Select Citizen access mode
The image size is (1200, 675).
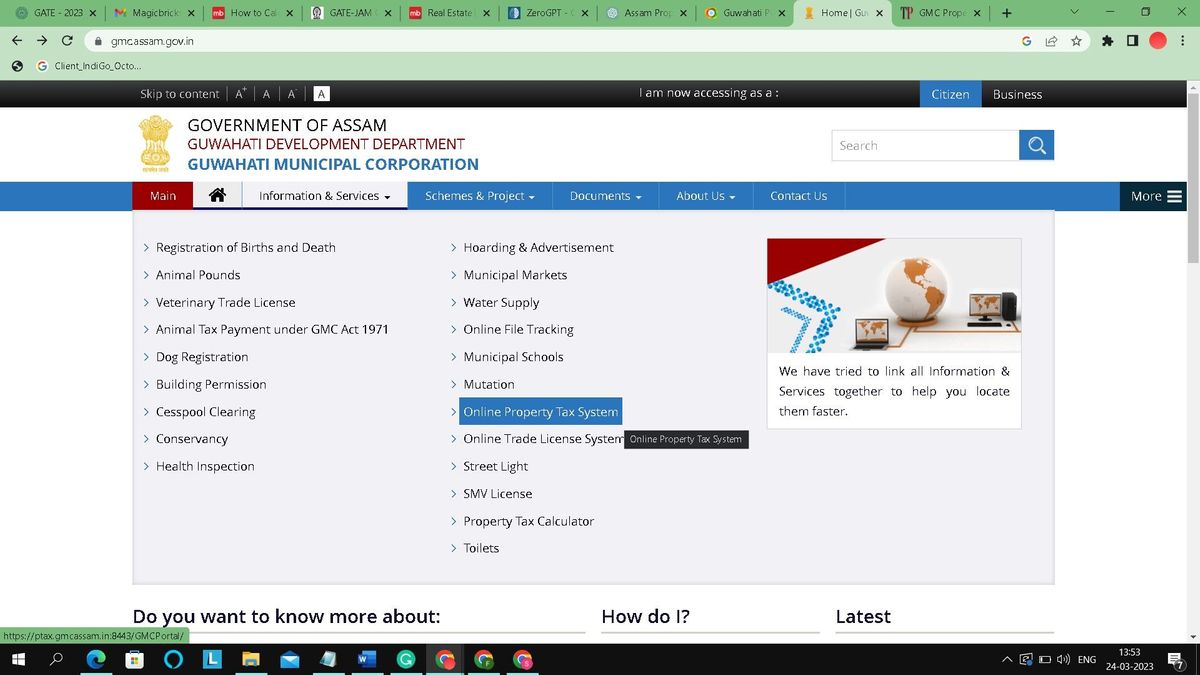tap(948, 94)
